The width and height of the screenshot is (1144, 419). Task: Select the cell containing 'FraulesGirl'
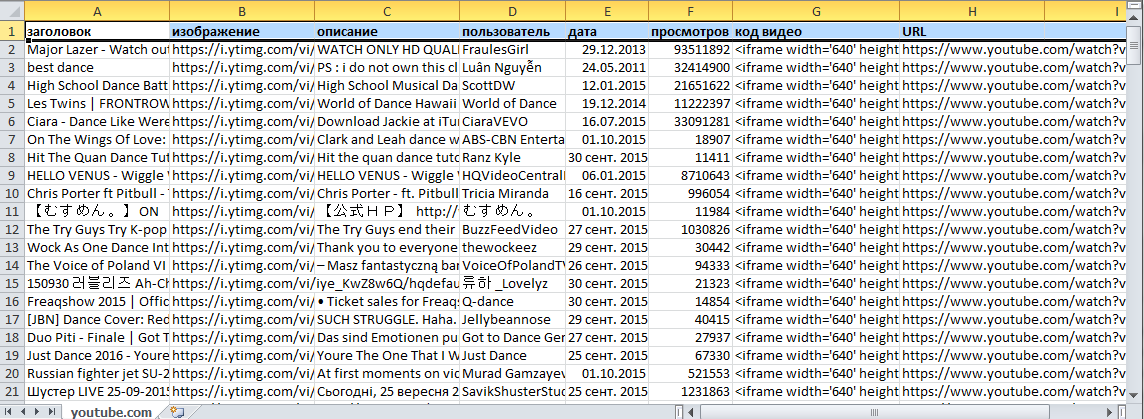point(512,49)
